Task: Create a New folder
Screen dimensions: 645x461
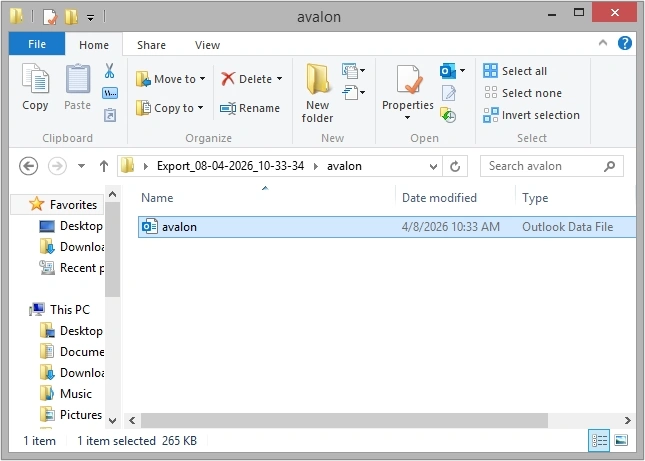Action: pos(317,93)
